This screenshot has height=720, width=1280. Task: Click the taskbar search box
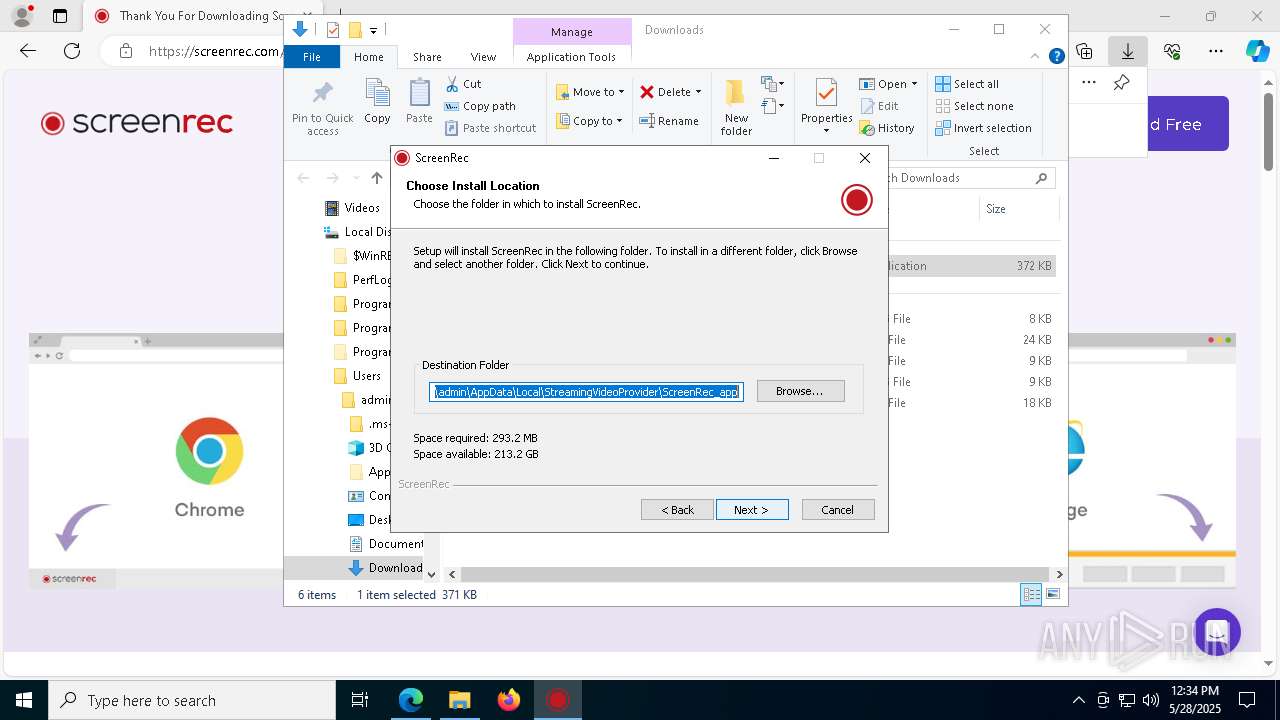pyautogui.click(x=192, y=700)
